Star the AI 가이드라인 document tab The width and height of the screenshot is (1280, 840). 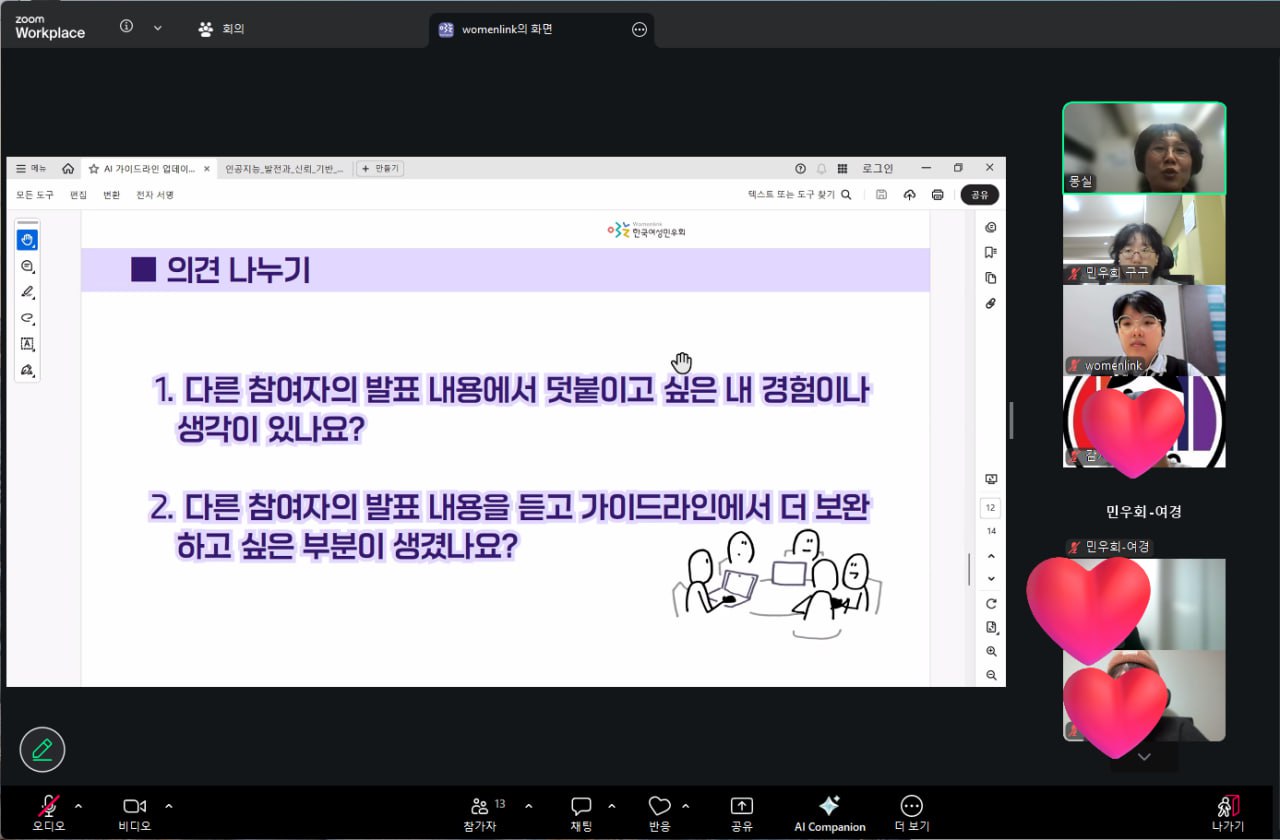(x=94, y=169)
